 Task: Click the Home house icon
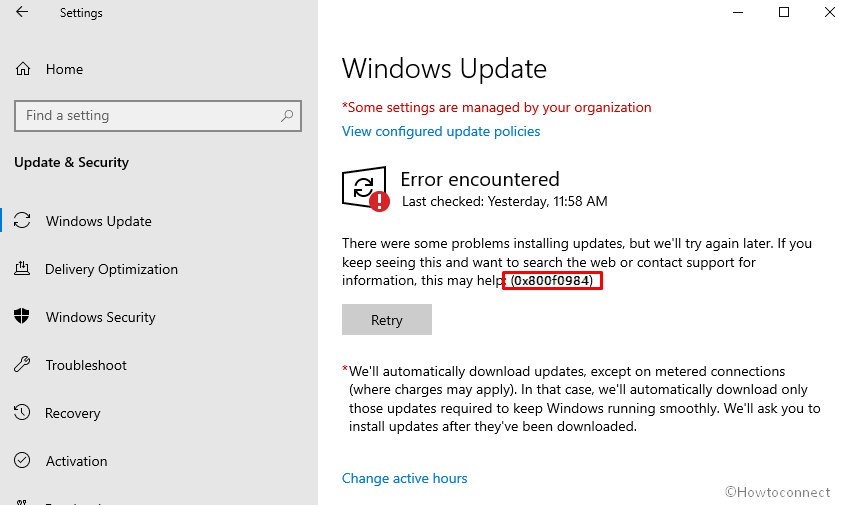[x=23, y=69]
